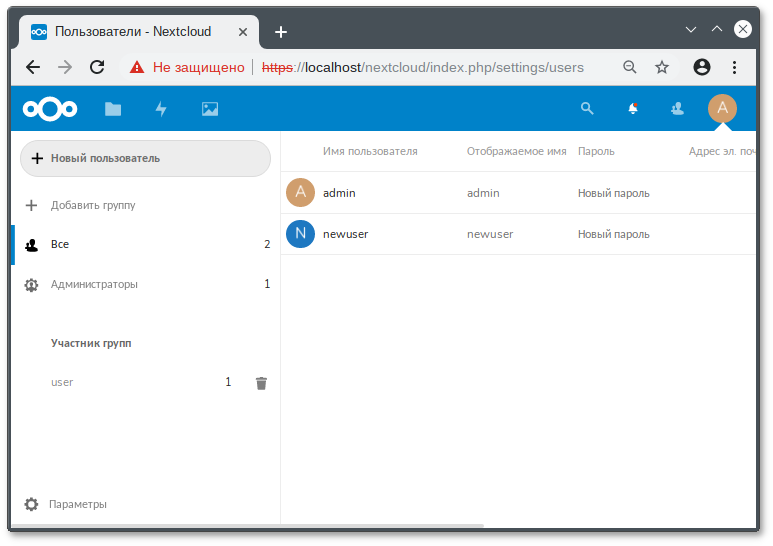
Task: Open a new browser tab
Action: (281, 32)
